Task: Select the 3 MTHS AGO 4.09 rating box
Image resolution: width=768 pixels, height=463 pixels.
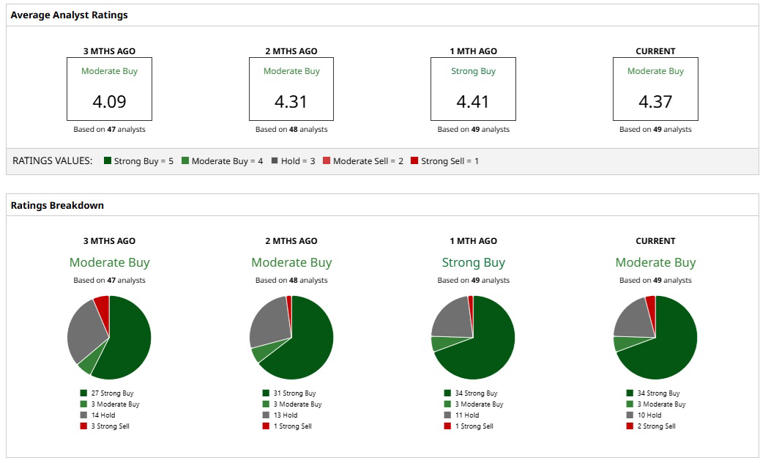Action: point(109,89)
